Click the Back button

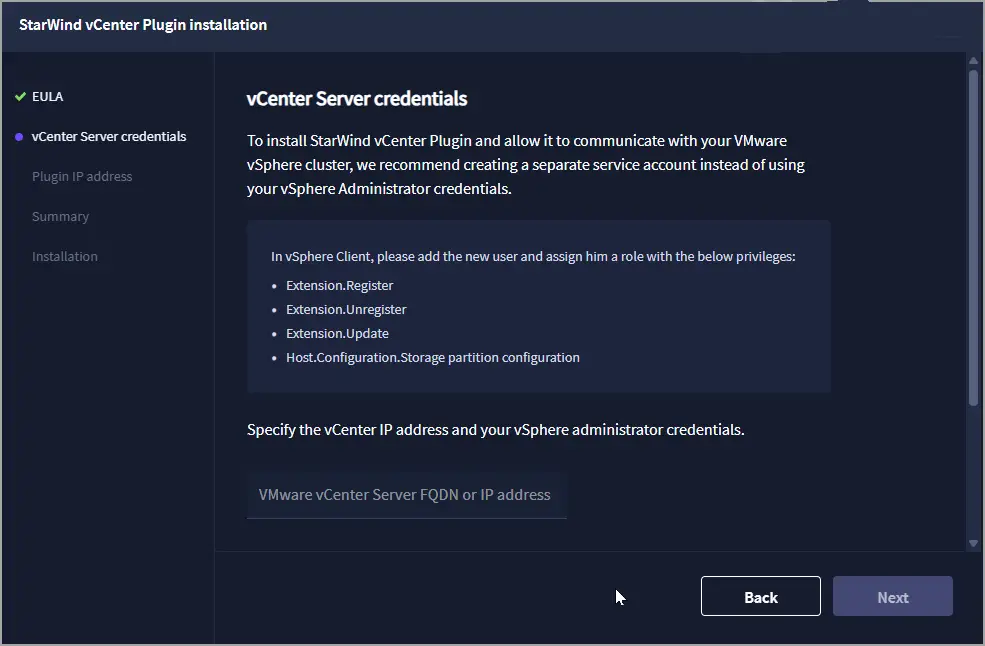[x=760, y=596]
